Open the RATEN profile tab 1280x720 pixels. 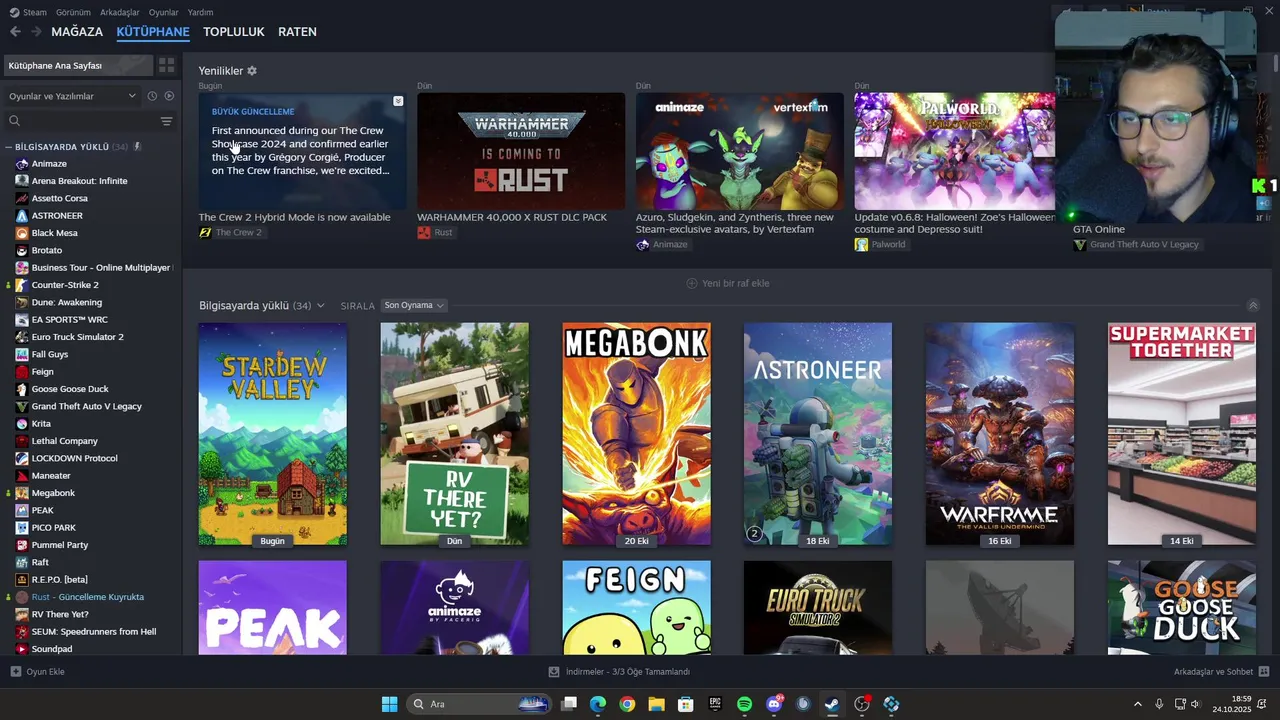297,32
